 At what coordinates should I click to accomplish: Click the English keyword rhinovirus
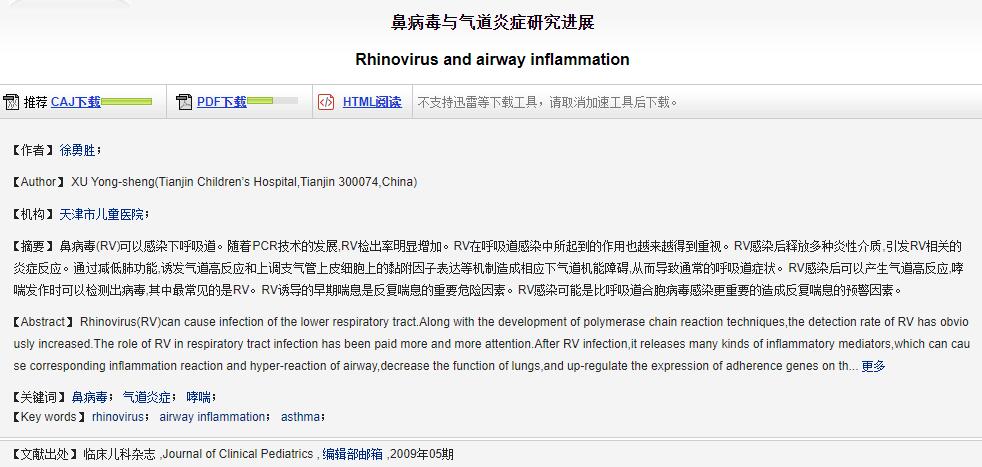point(118,416)
